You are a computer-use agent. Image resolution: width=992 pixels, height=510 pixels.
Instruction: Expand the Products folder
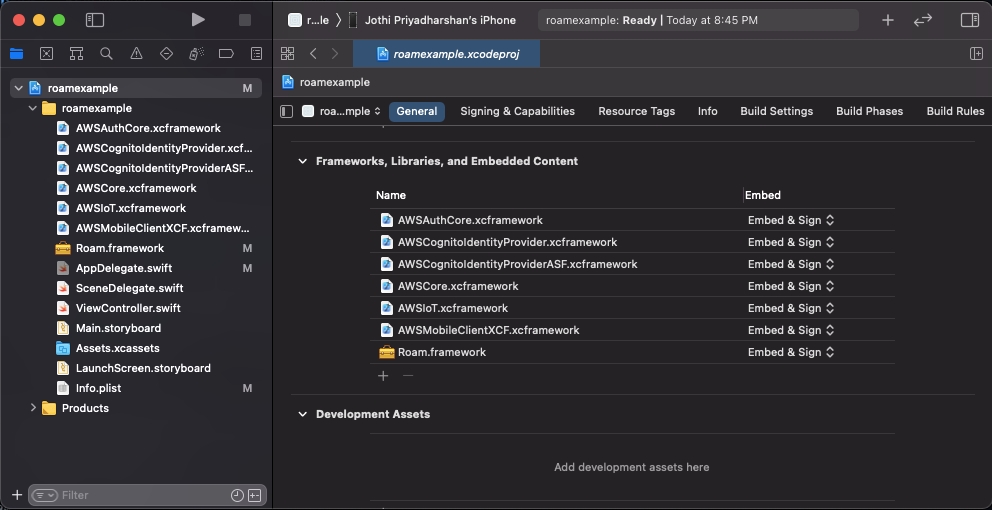point(33,408)
